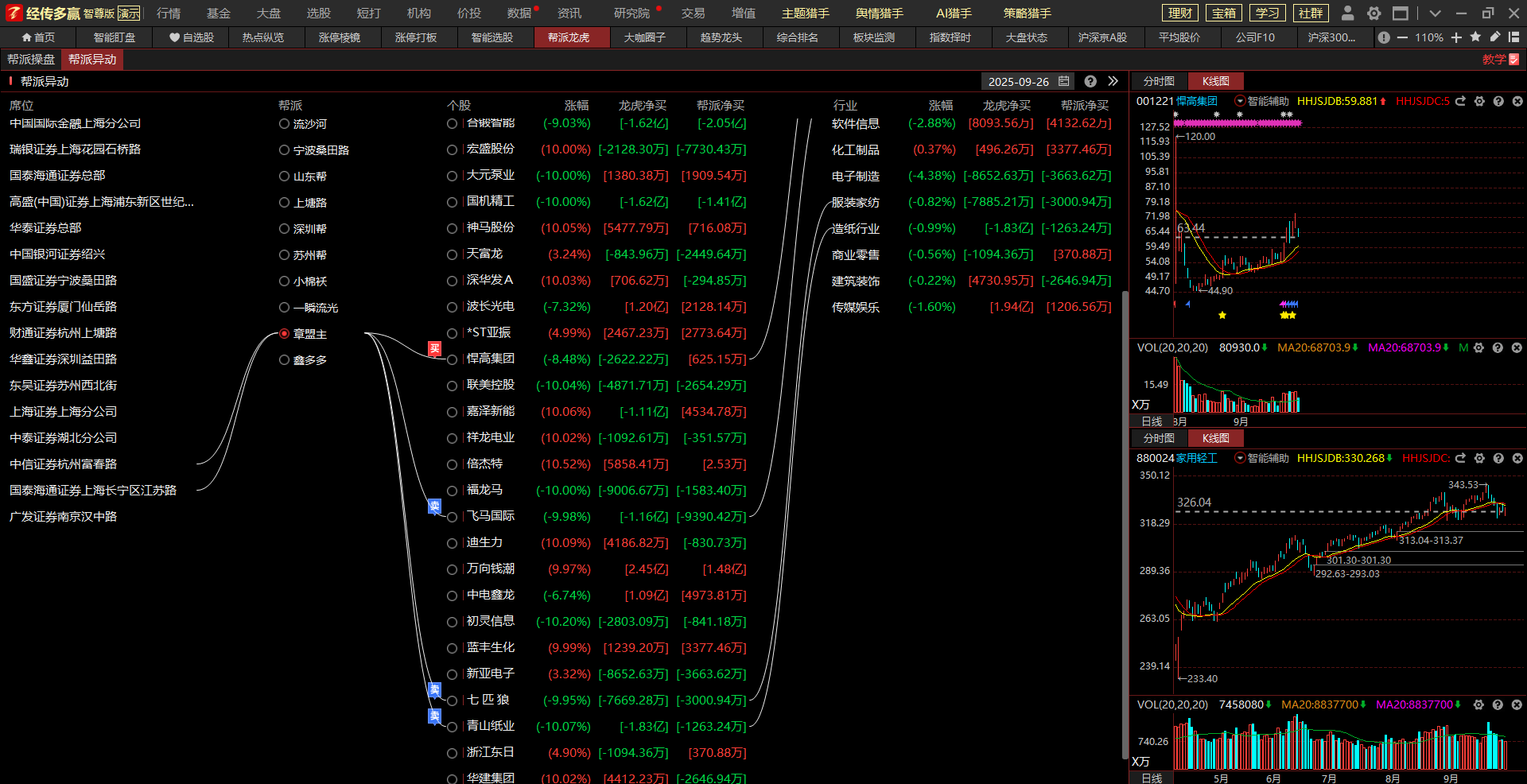Click the 买 marker next to 悍高集团

[434, 348]
